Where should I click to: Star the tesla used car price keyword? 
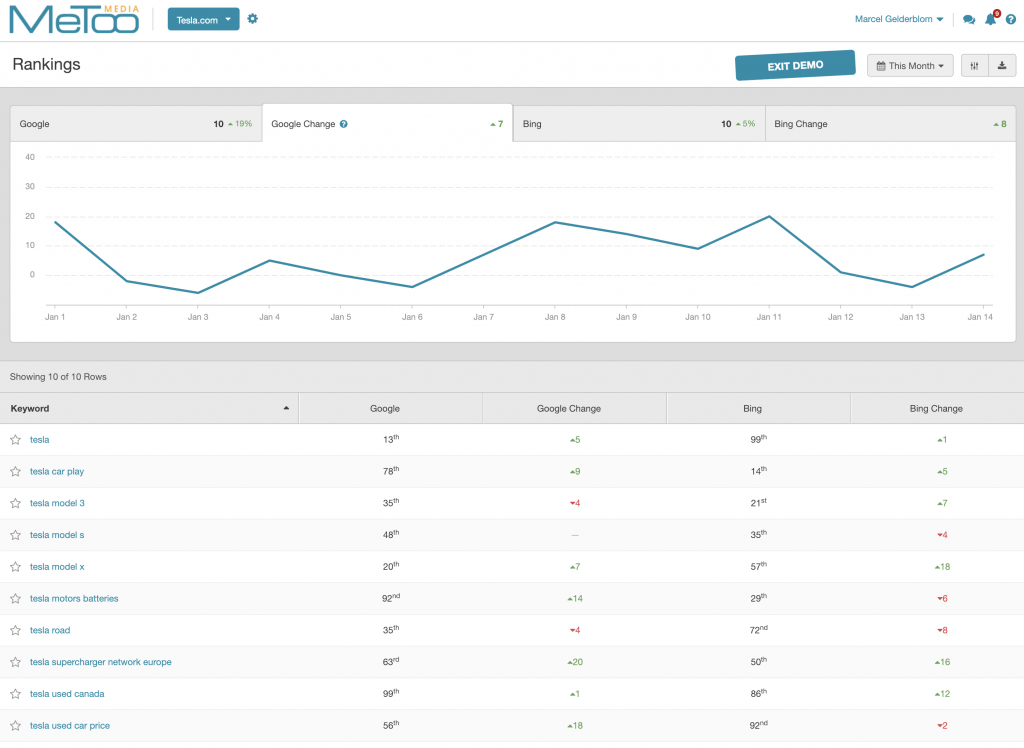[16, 726]
